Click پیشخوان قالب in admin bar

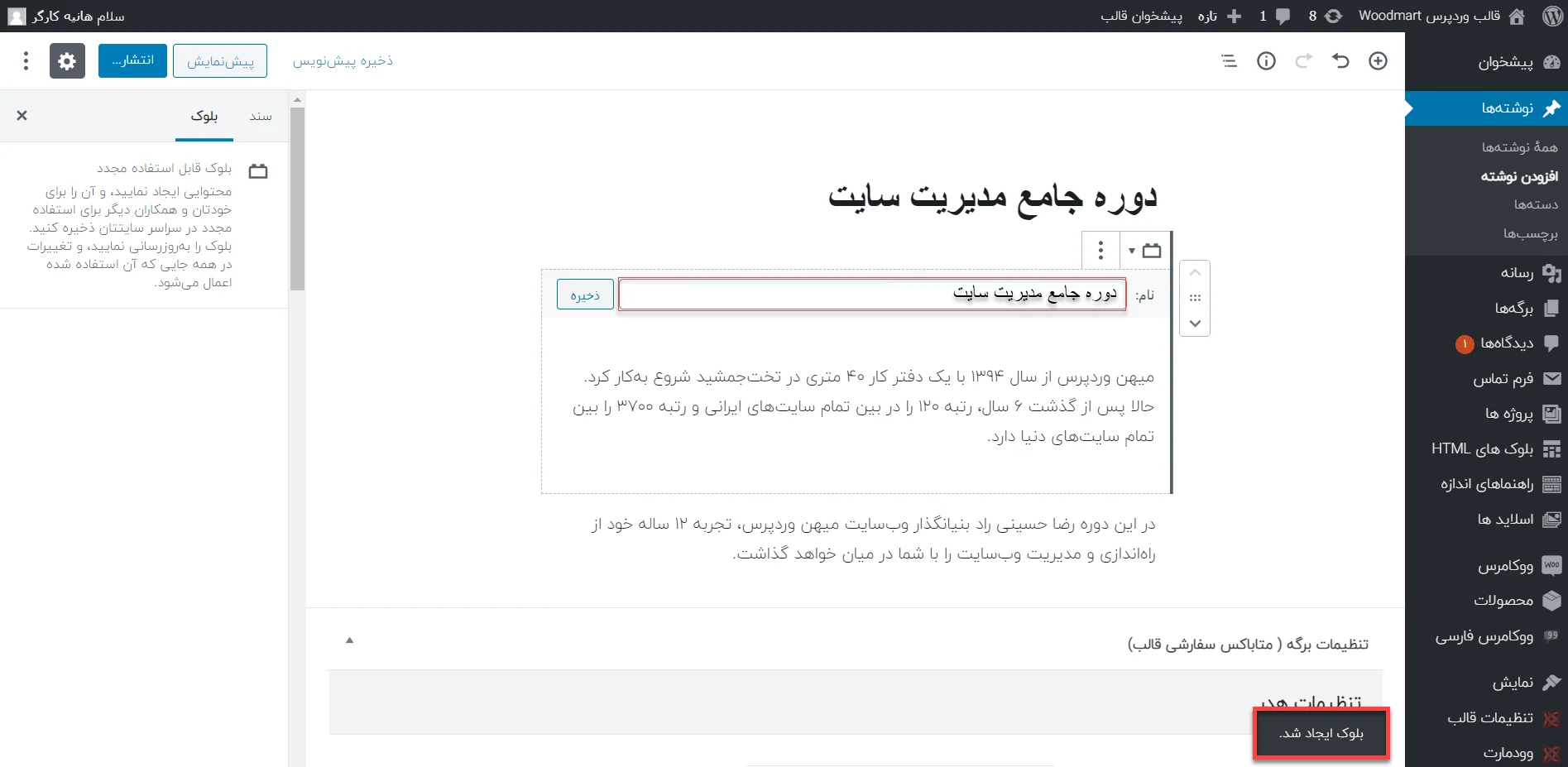[1141, 16]
